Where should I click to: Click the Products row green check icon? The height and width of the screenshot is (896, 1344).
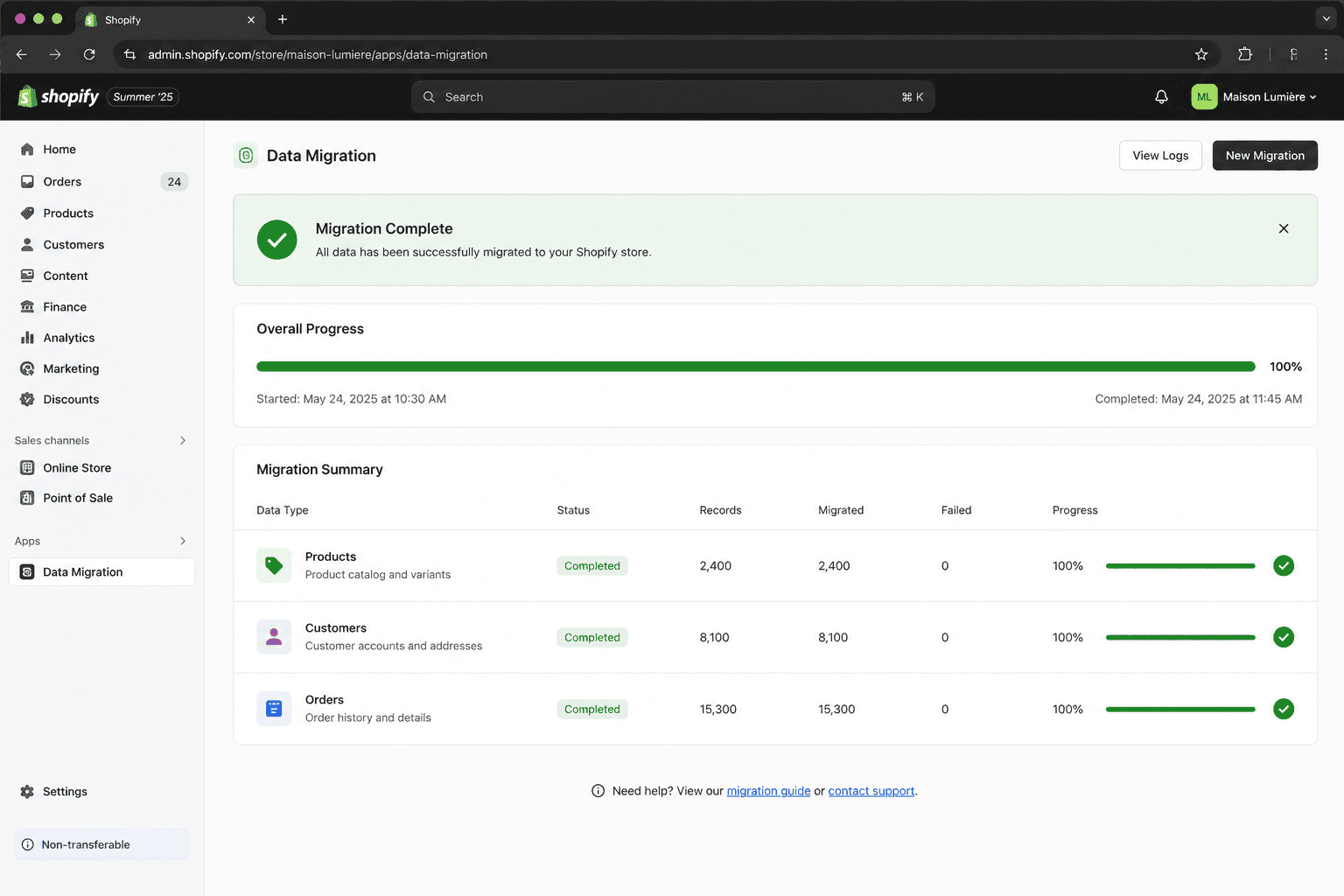(1284, 566)
